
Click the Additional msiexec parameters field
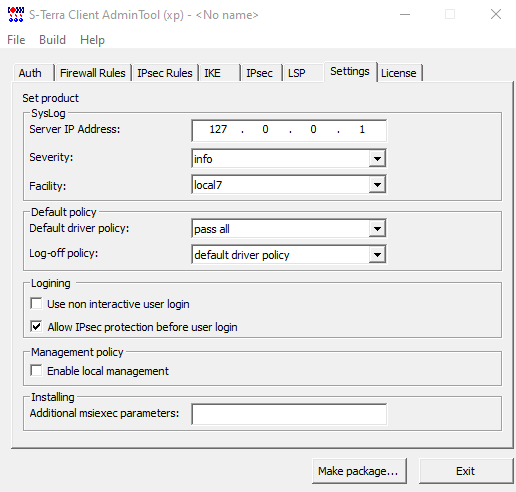pyautogui.click(x=289, y=414)
